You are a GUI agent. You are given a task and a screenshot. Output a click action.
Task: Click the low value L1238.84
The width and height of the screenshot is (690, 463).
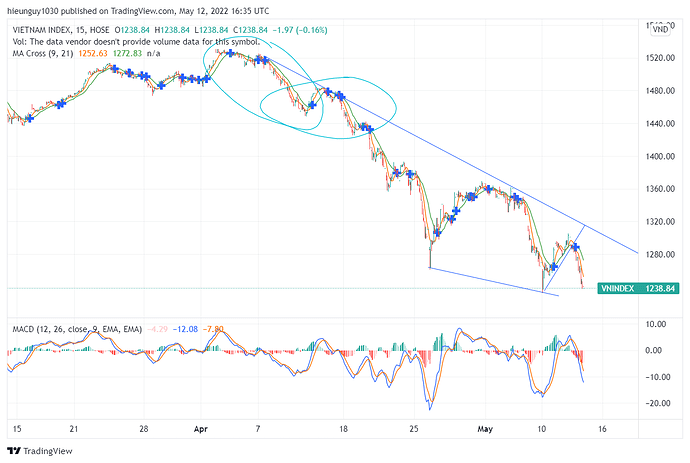click(211, 30)
